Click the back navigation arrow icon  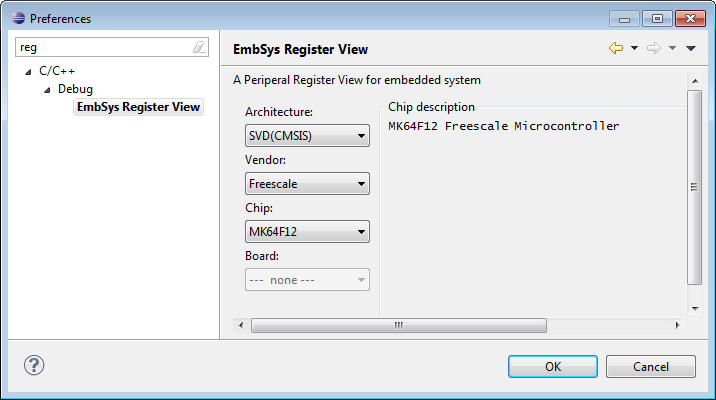pos(616,48)
